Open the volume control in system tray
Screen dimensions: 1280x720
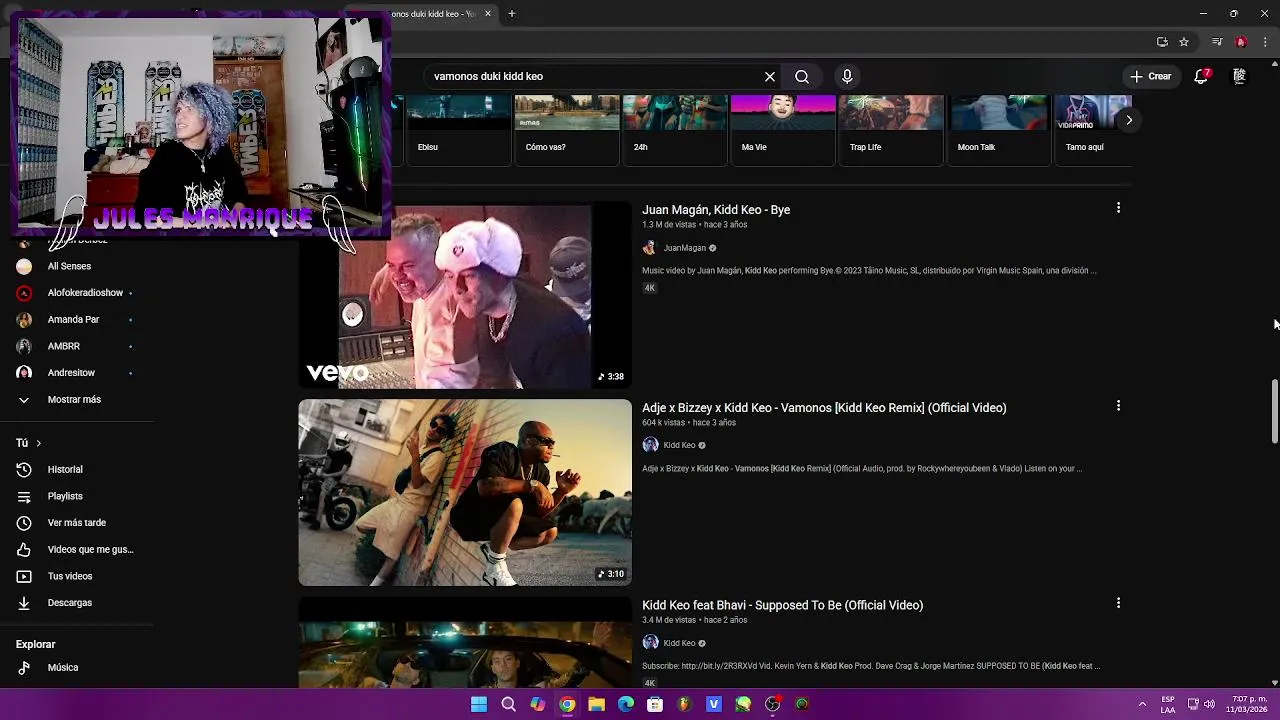coord(1210,704)
